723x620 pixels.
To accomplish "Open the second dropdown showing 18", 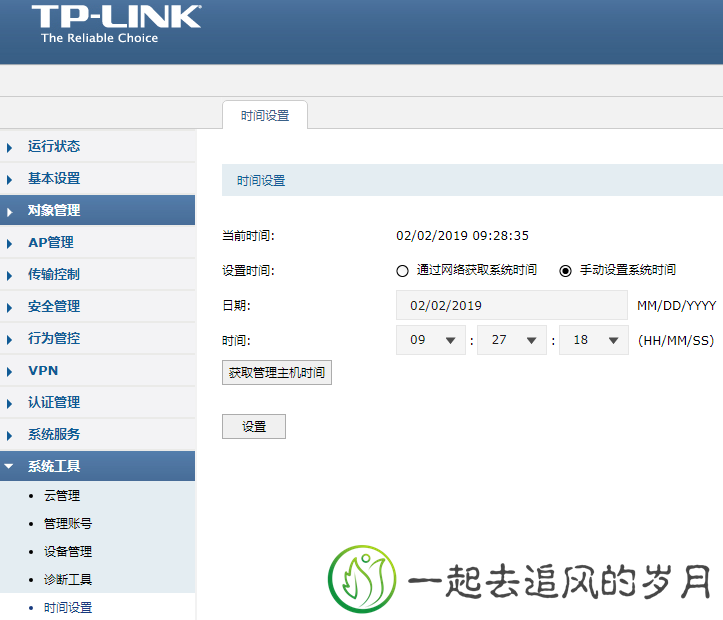I will [x=593, y=340].
